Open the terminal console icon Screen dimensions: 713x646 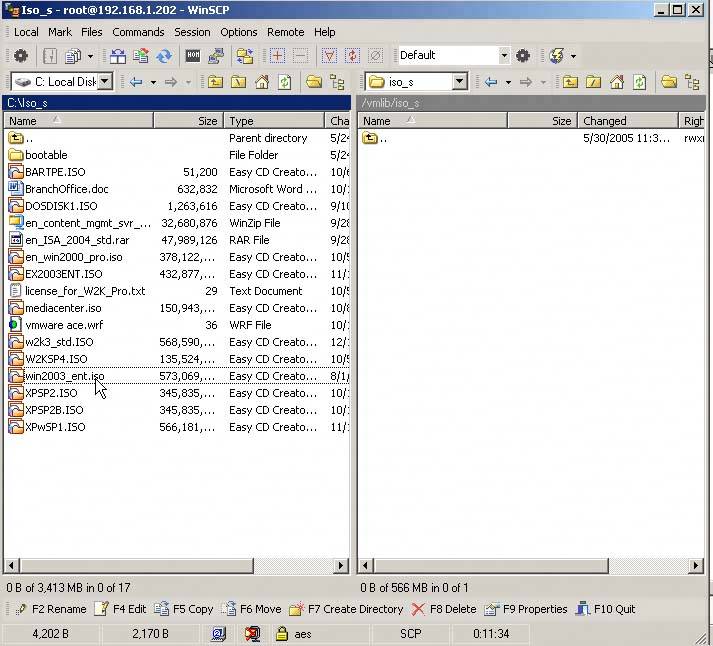193,56
